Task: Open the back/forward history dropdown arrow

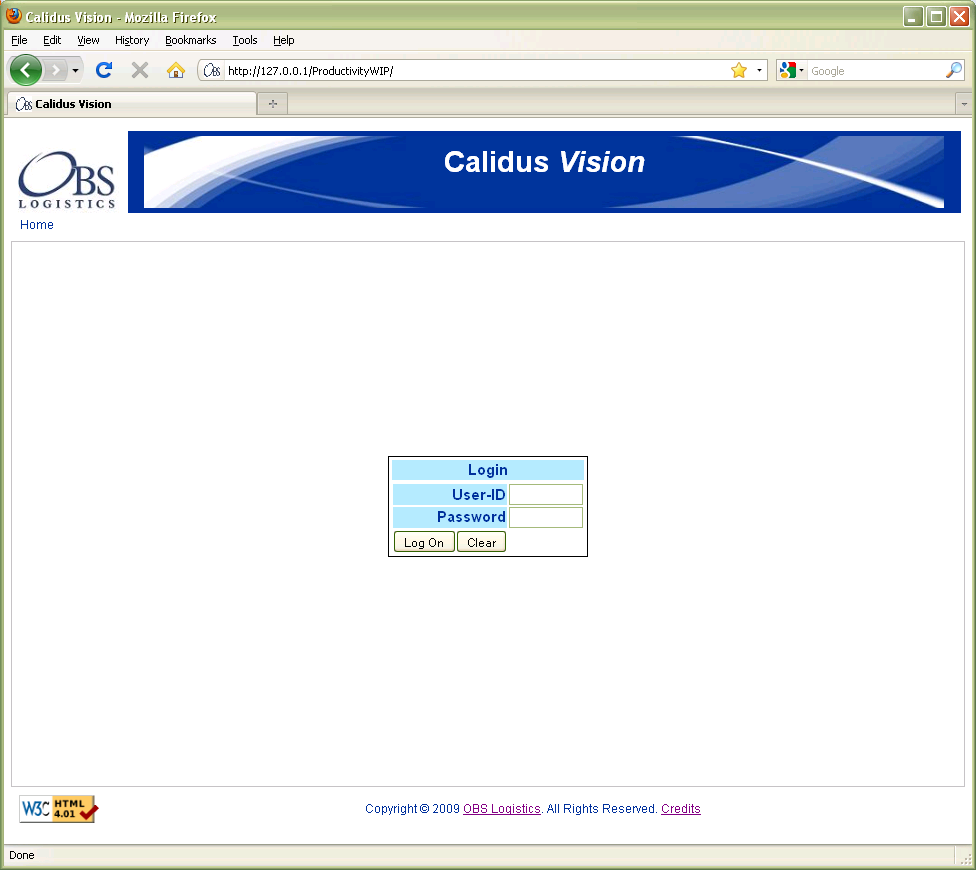Action: [75, 70]
